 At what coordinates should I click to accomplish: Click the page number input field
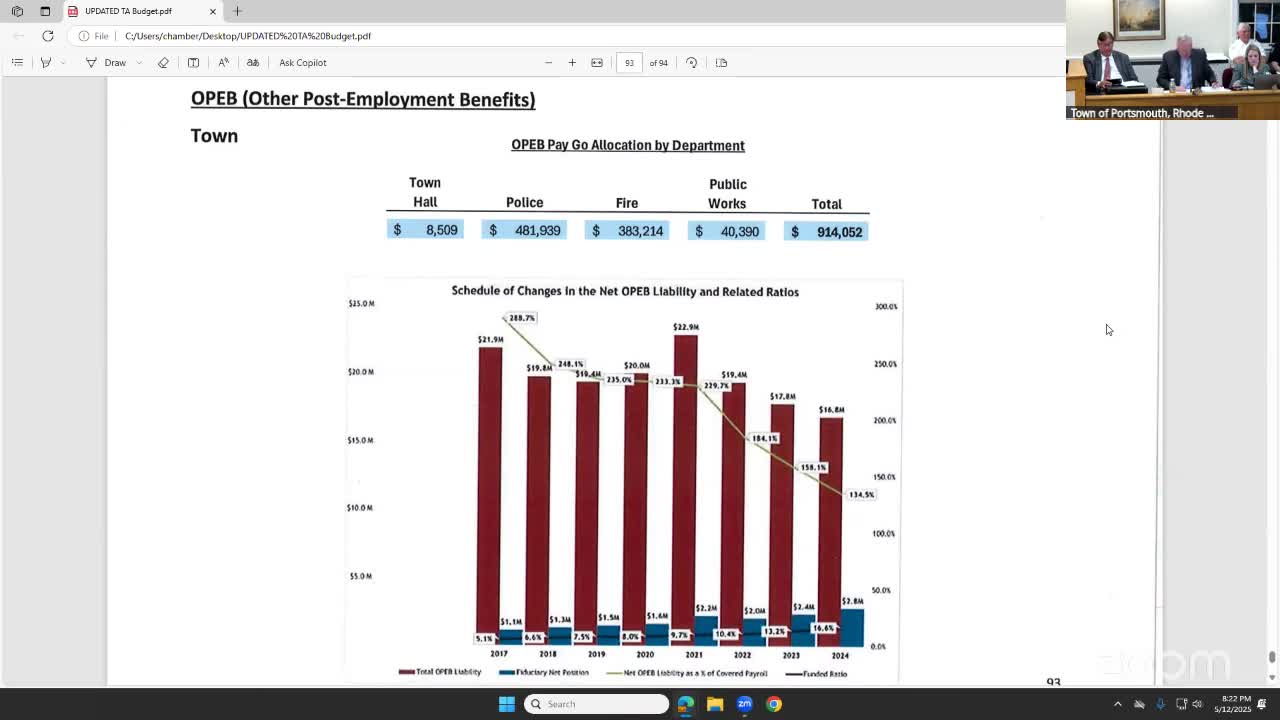[x=629, y=62]
